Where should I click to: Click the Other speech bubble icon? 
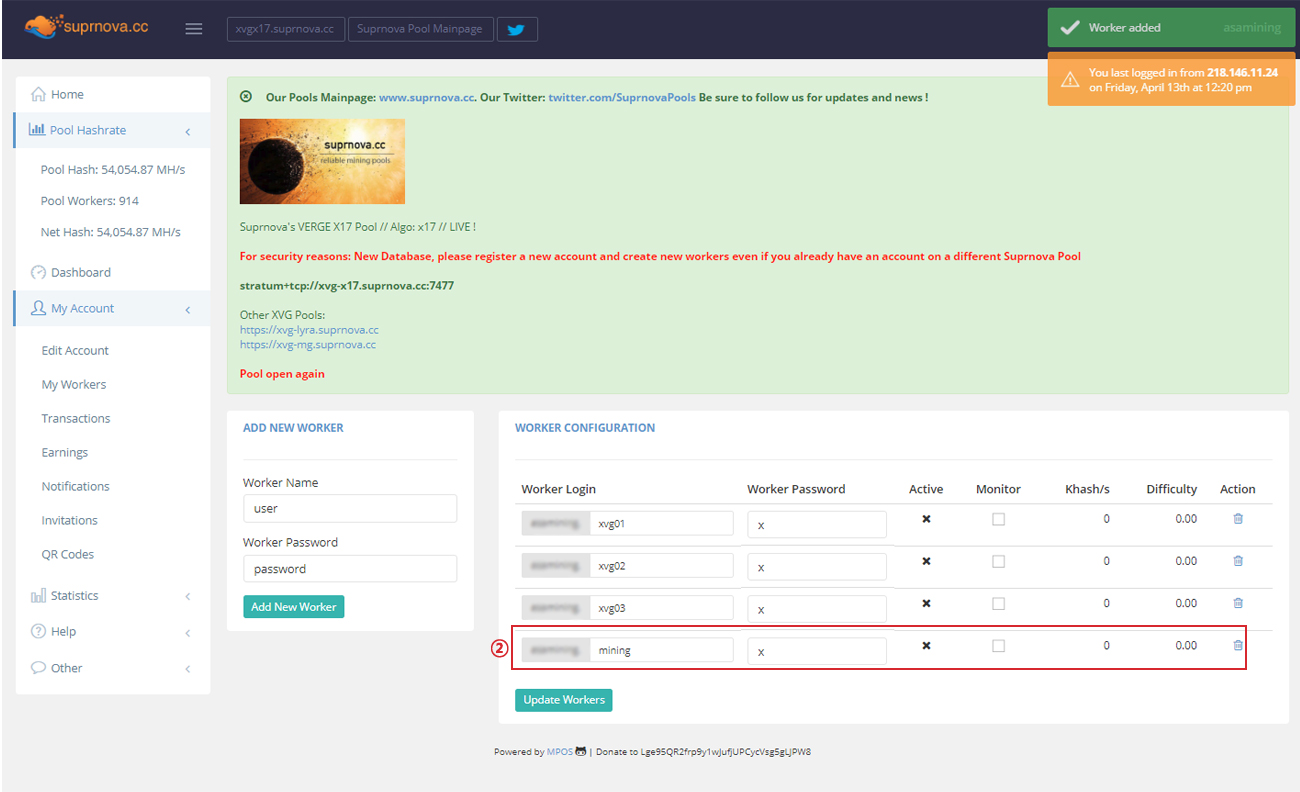[39, 668]
